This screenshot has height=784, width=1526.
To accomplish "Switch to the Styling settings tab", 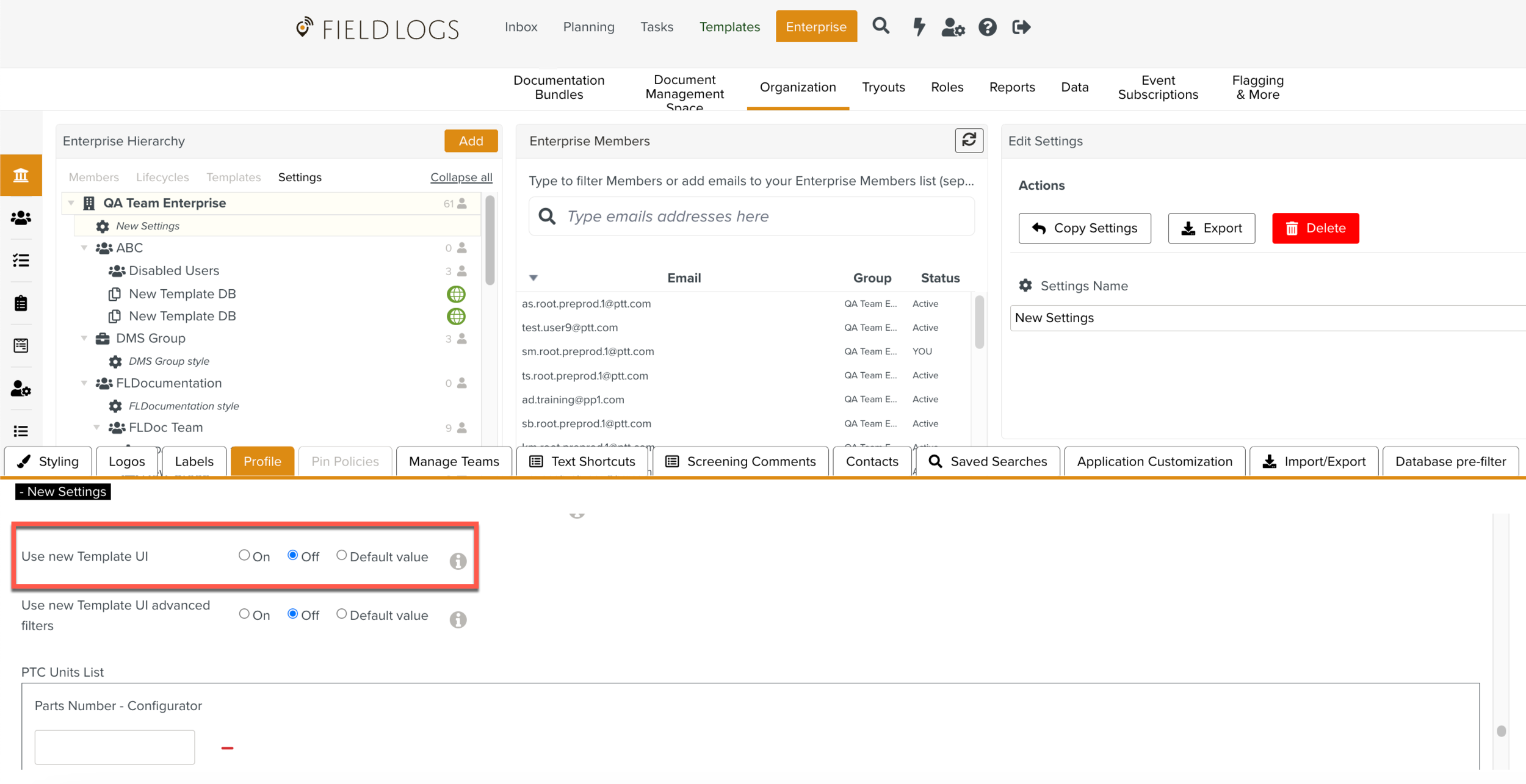I will [x=48, y=462].
